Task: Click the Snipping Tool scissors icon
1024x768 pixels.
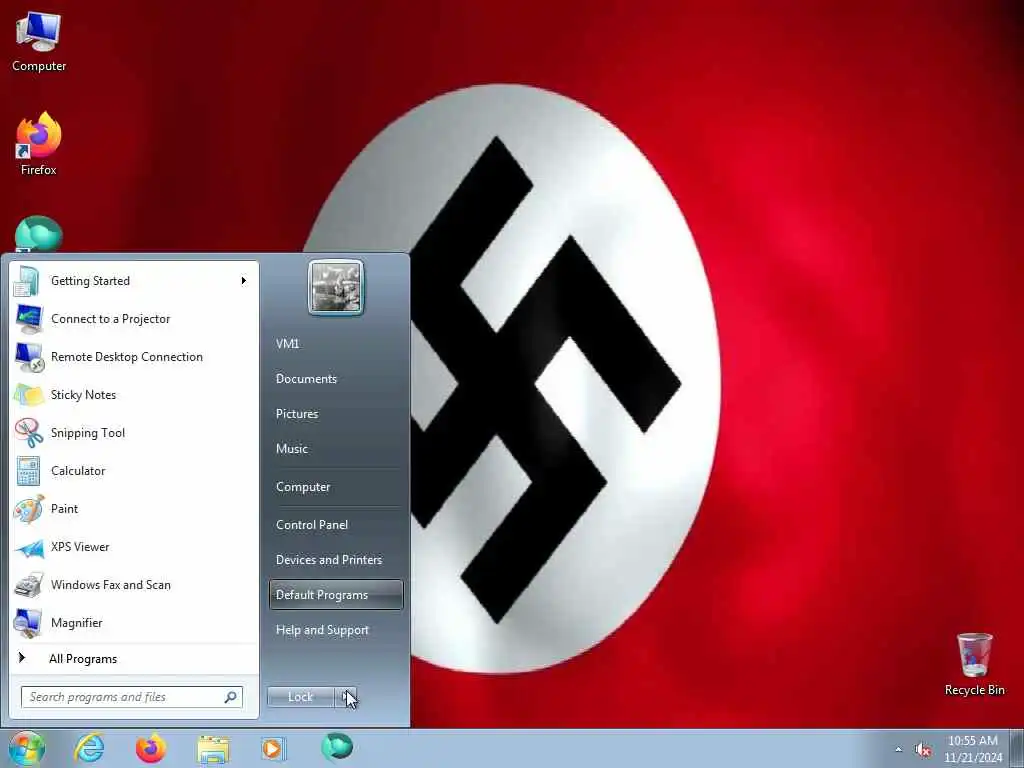Action: 29,432
